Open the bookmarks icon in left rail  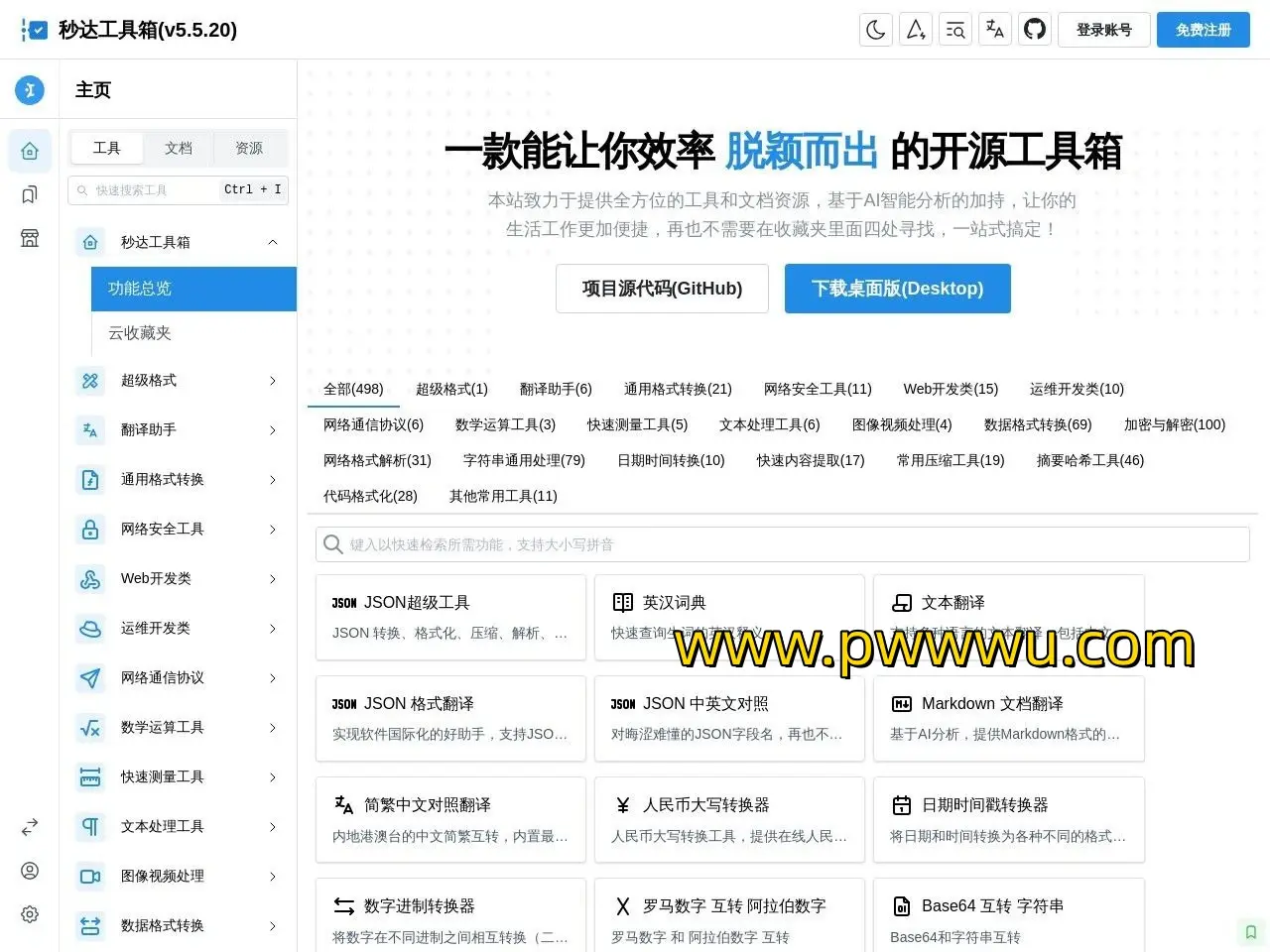(30, 194)
